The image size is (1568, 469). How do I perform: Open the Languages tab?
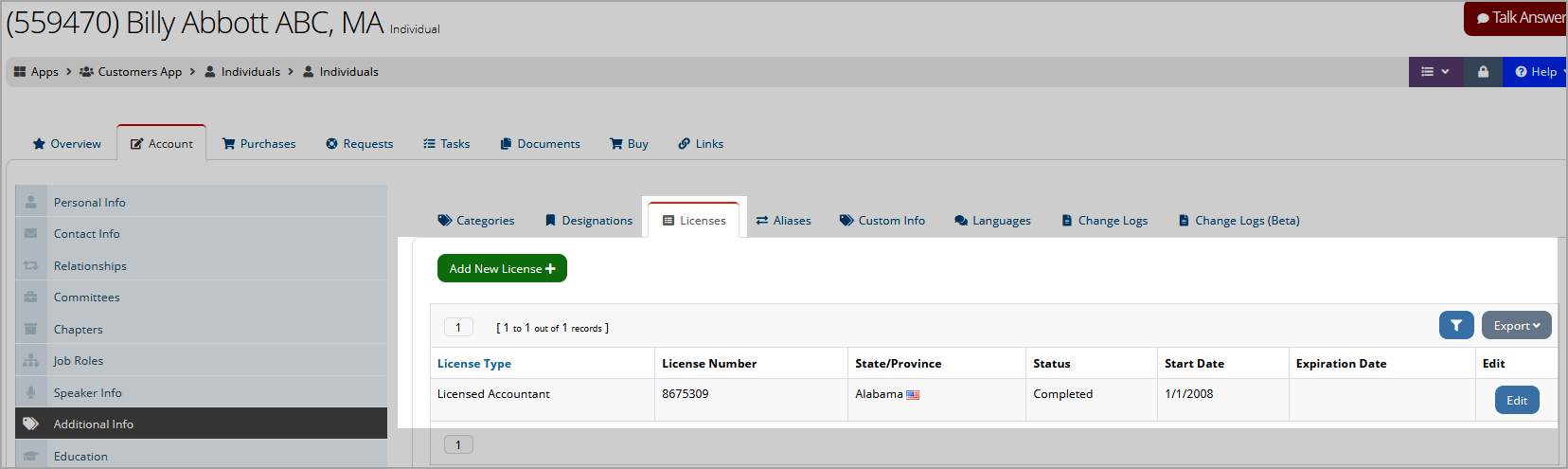point(992,221)
